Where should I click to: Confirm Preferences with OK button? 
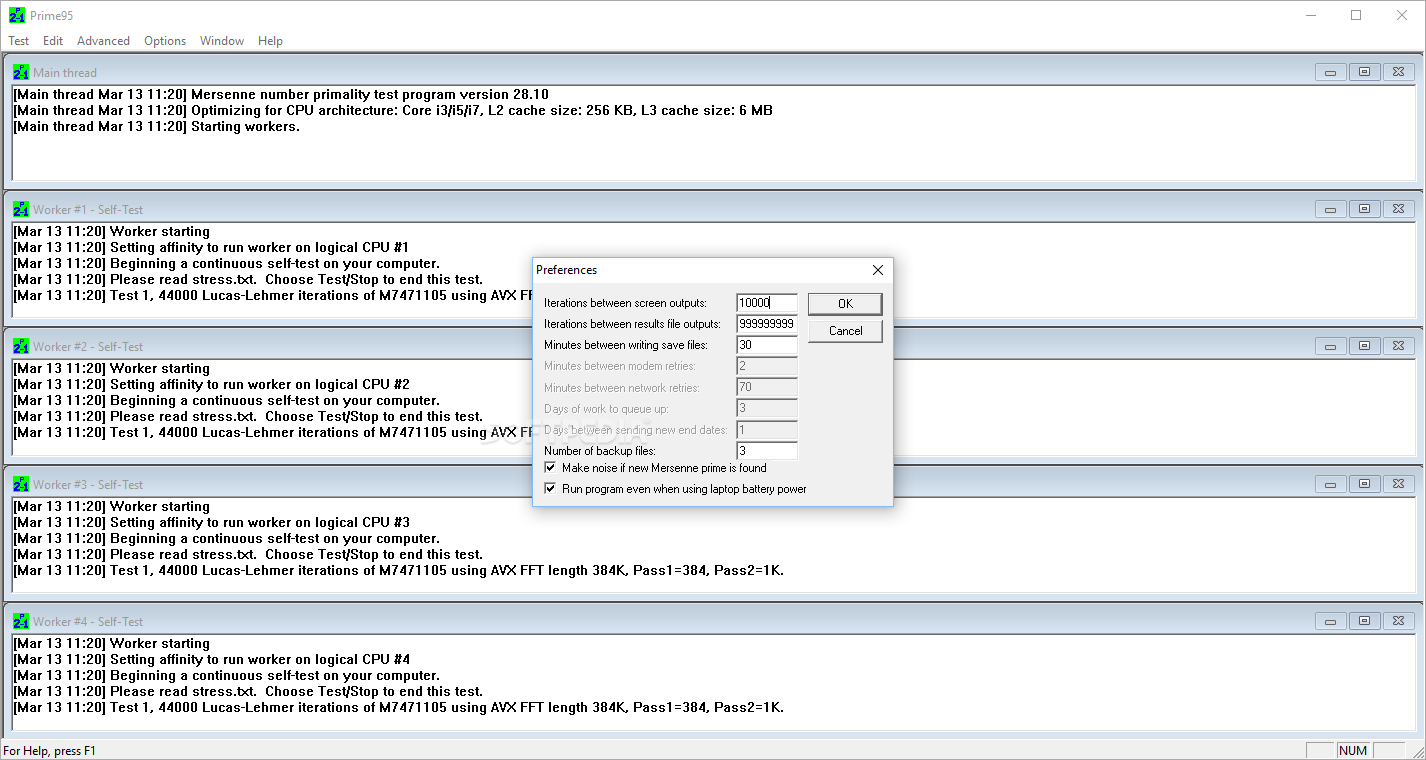845,303
